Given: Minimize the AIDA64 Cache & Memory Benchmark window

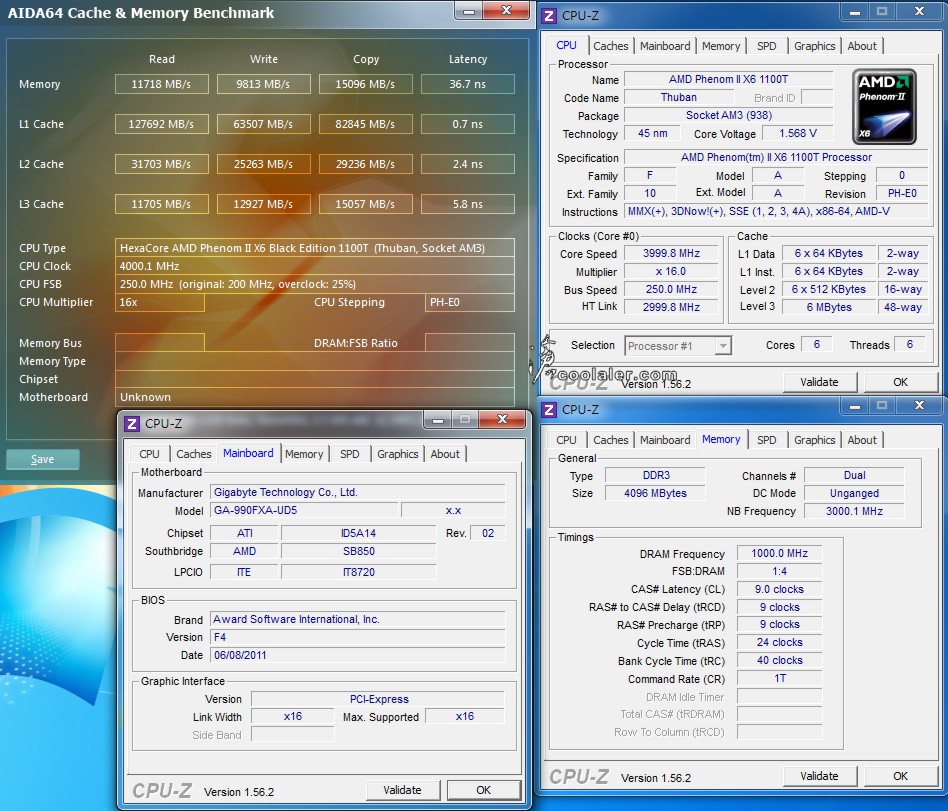Looking at the screenshot, I should click(469, 11).
